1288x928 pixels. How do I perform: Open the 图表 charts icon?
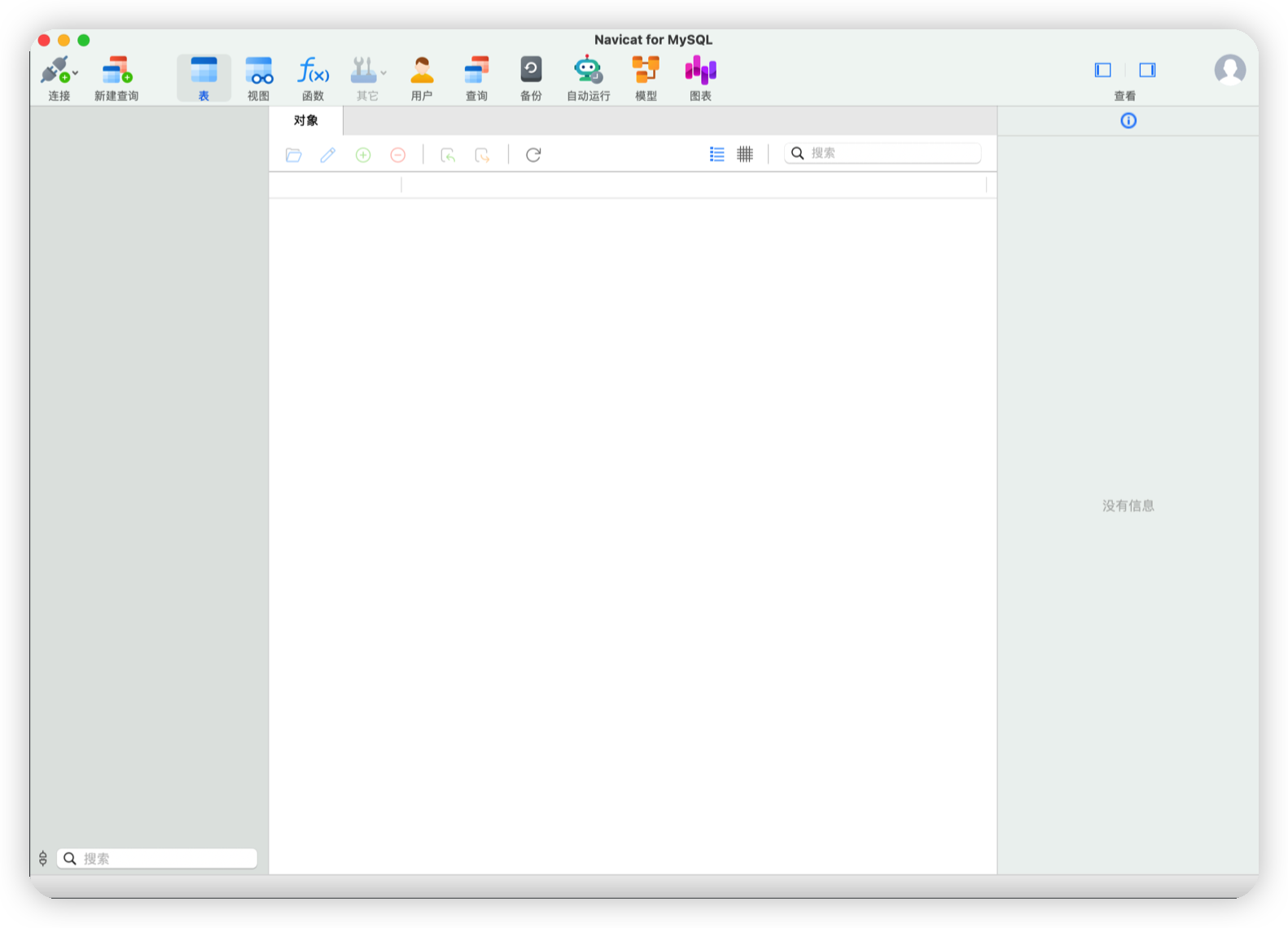point(700,70)
